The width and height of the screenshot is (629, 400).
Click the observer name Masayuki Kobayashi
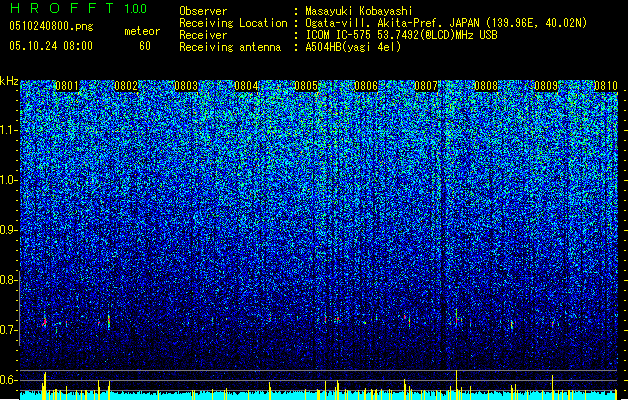(x=359, y=11)
